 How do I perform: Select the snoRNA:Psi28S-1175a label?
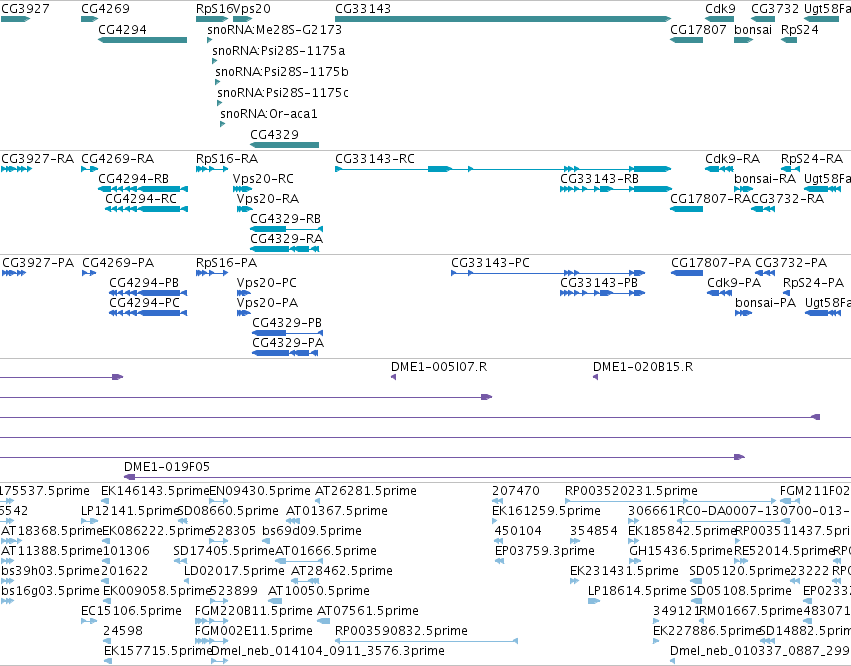point(279,51)
